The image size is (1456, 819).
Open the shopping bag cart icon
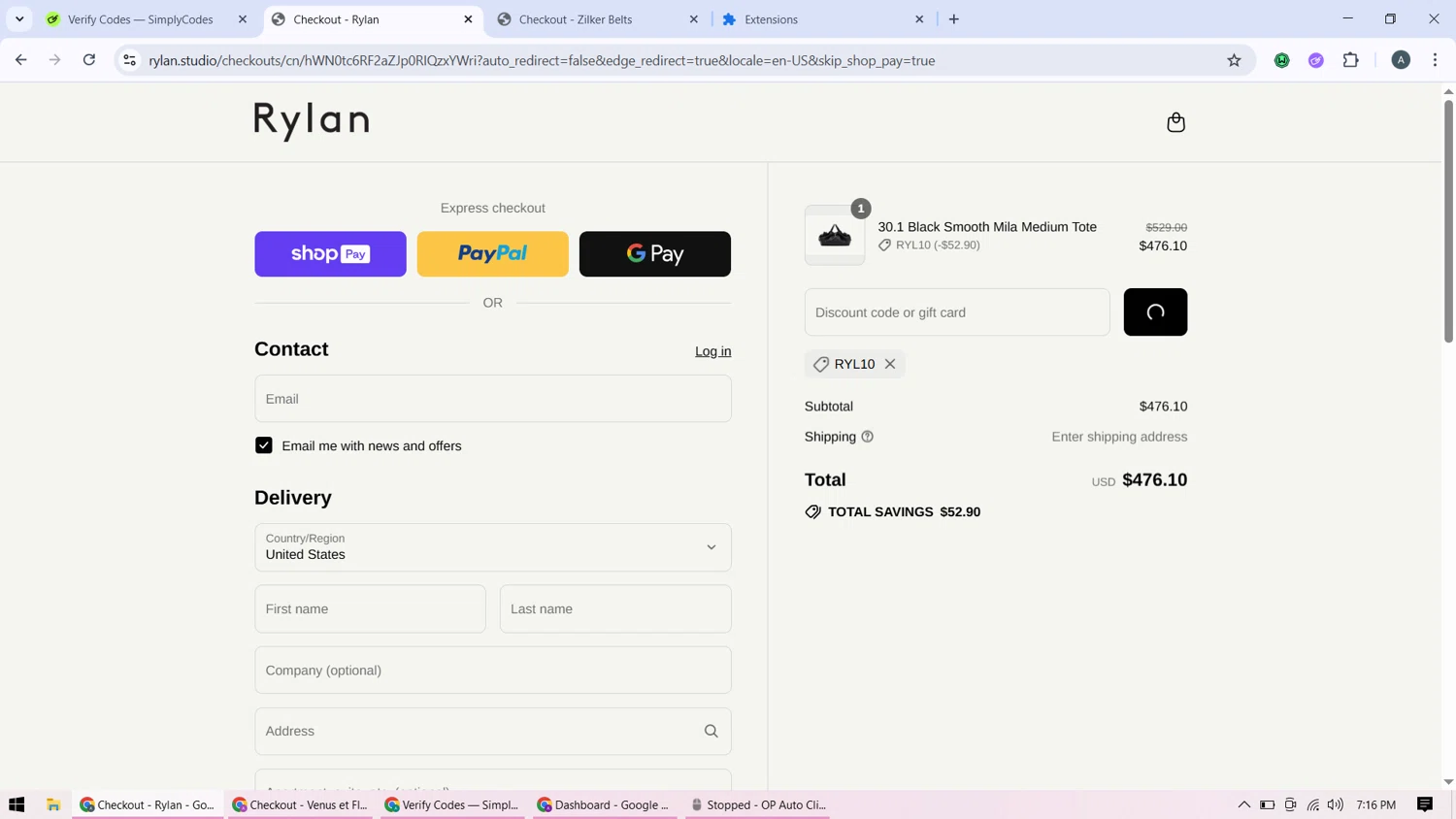pyautogui.click(x=1175, y=122)
